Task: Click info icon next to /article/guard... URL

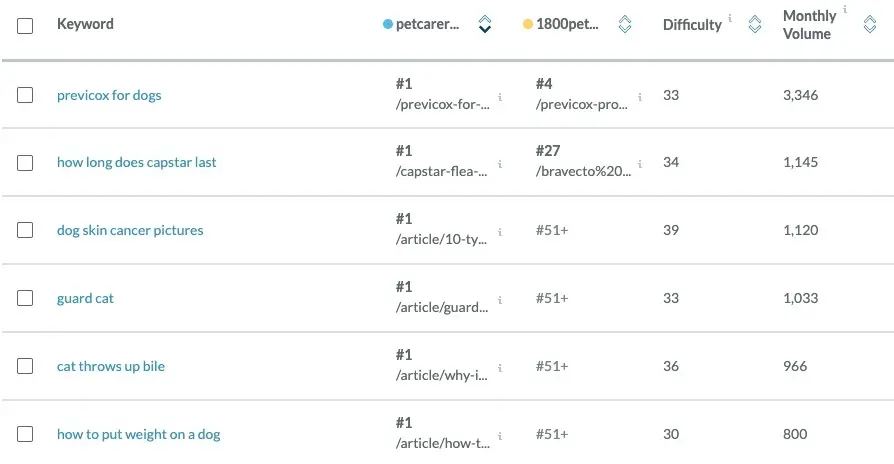Action: (500, 300)
